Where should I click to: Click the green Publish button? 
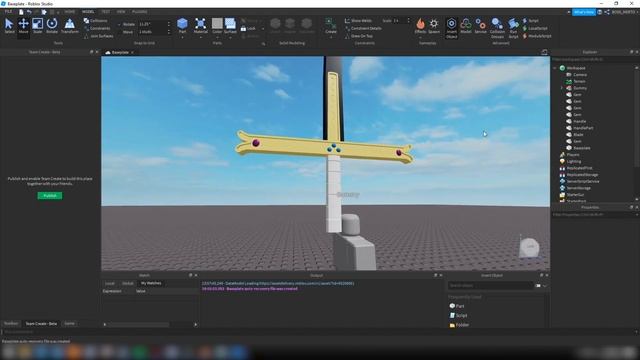click(50, 196)
